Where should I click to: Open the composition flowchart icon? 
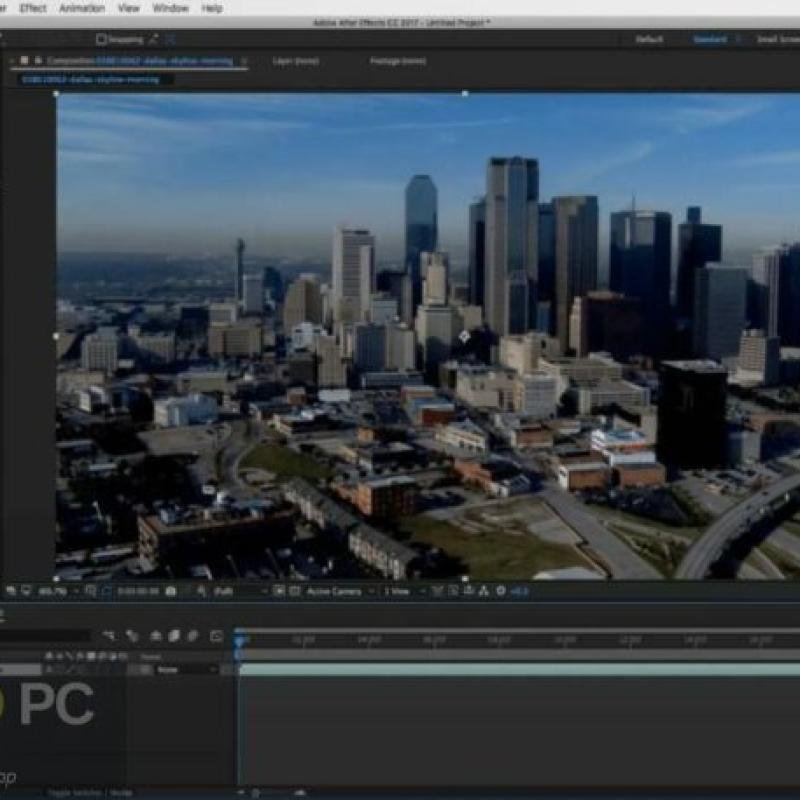click(x=484, y=591)
